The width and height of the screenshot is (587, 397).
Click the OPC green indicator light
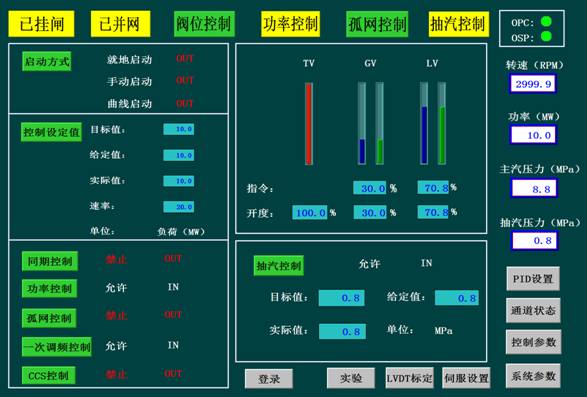pos(546,22)
